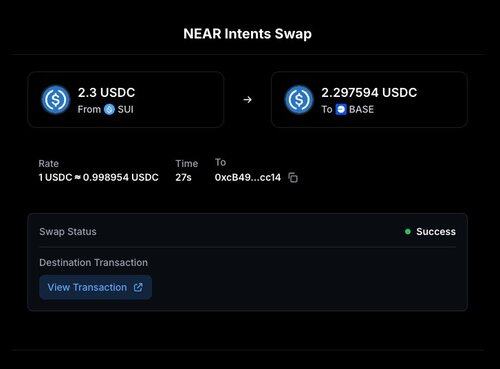Click the arrow between swap cards
This screenshot has width=500, height=369.
(x=247, y=100)
